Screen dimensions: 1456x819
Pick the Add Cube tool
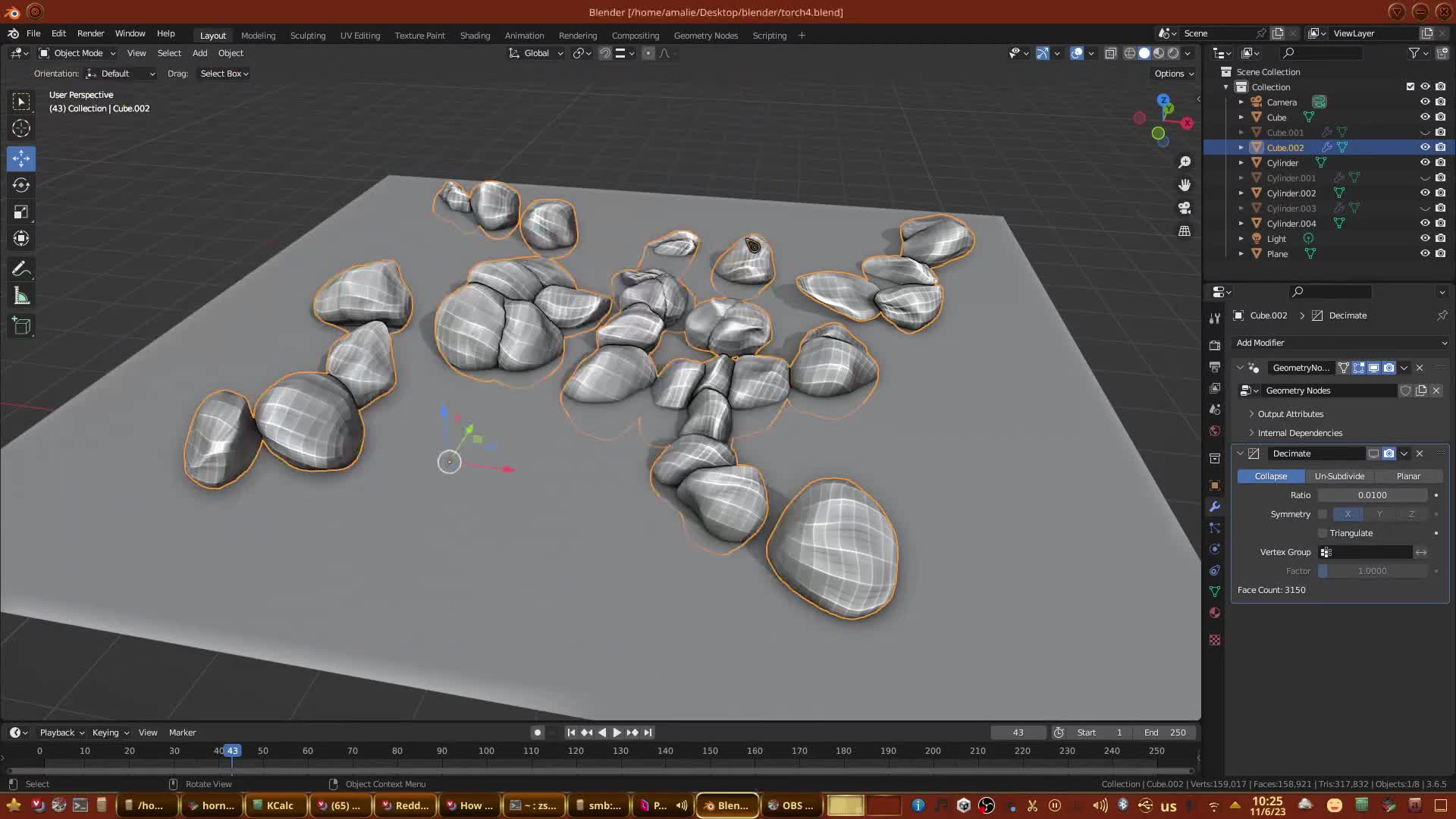(21, 327)
